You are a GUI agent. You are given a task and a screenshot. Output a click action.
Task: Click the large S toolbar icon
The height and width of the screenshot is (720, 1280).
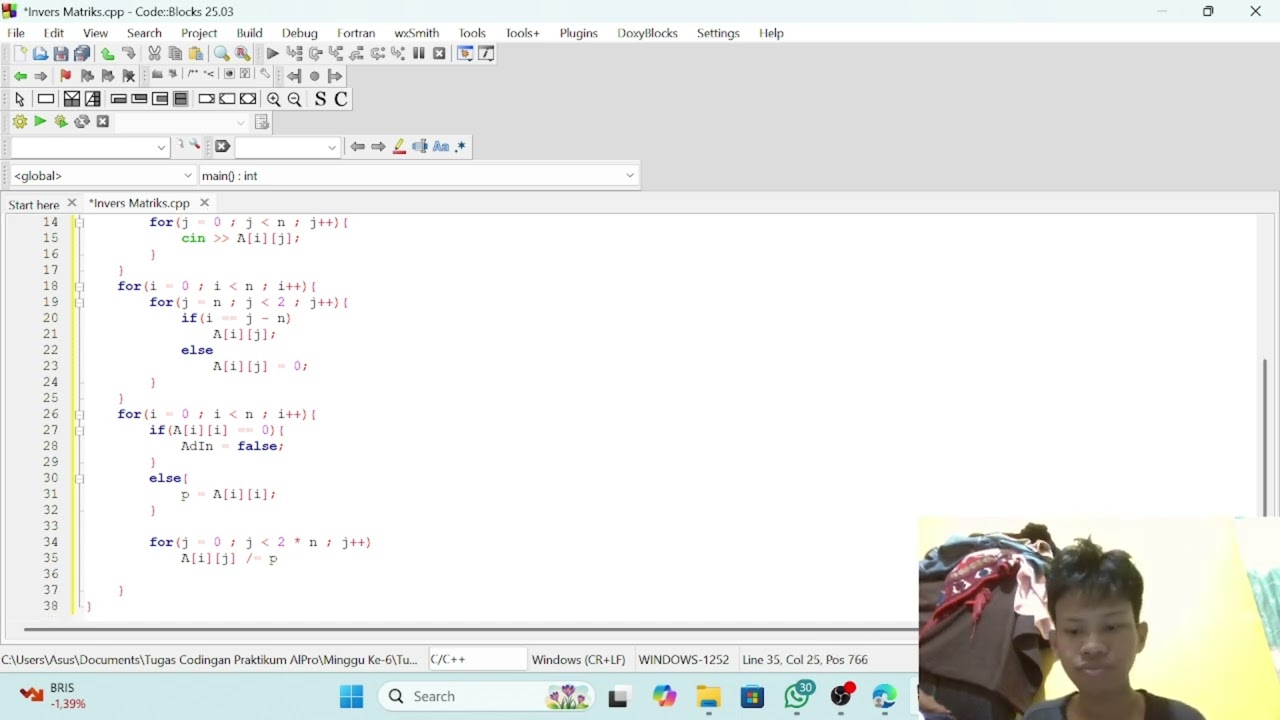click(320, 99)
